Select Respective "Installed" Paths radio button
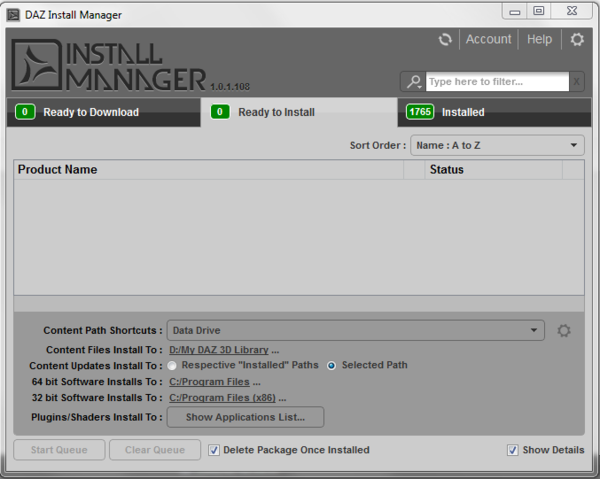This screenshot has height=479, width=600. coord(172,365)
